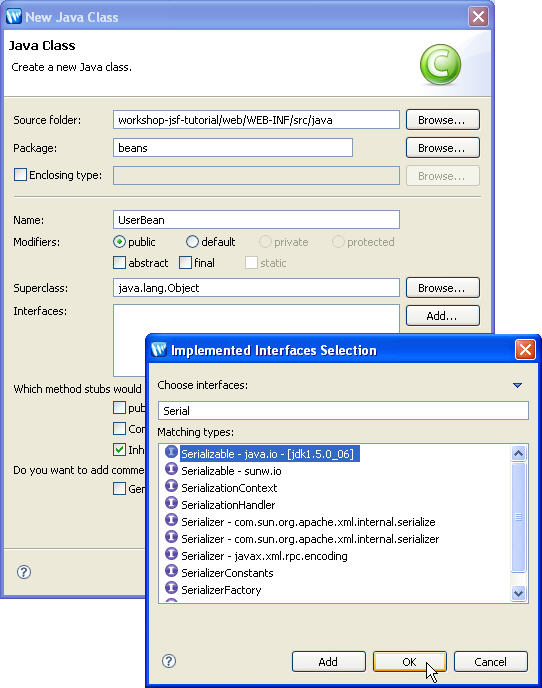The height and width of the screenshot is (688, 542).
Task: Click the Implemented Interfaces Selection title icon
Action: (158, 350)
